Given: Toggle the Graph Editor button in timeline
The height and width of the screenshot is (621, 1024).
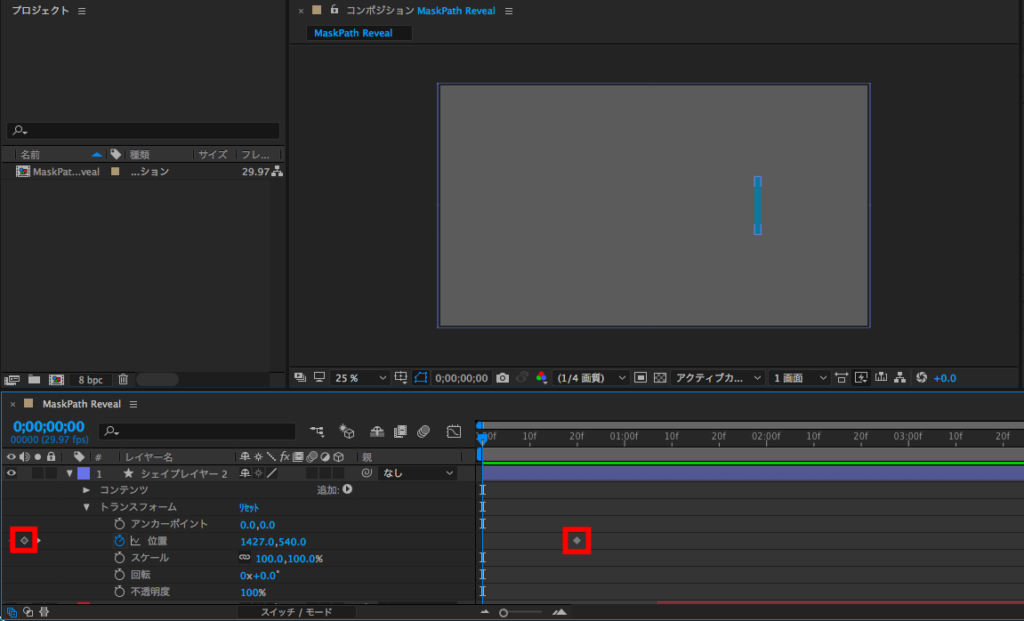Looking at the screenshot, I should 453,432.
